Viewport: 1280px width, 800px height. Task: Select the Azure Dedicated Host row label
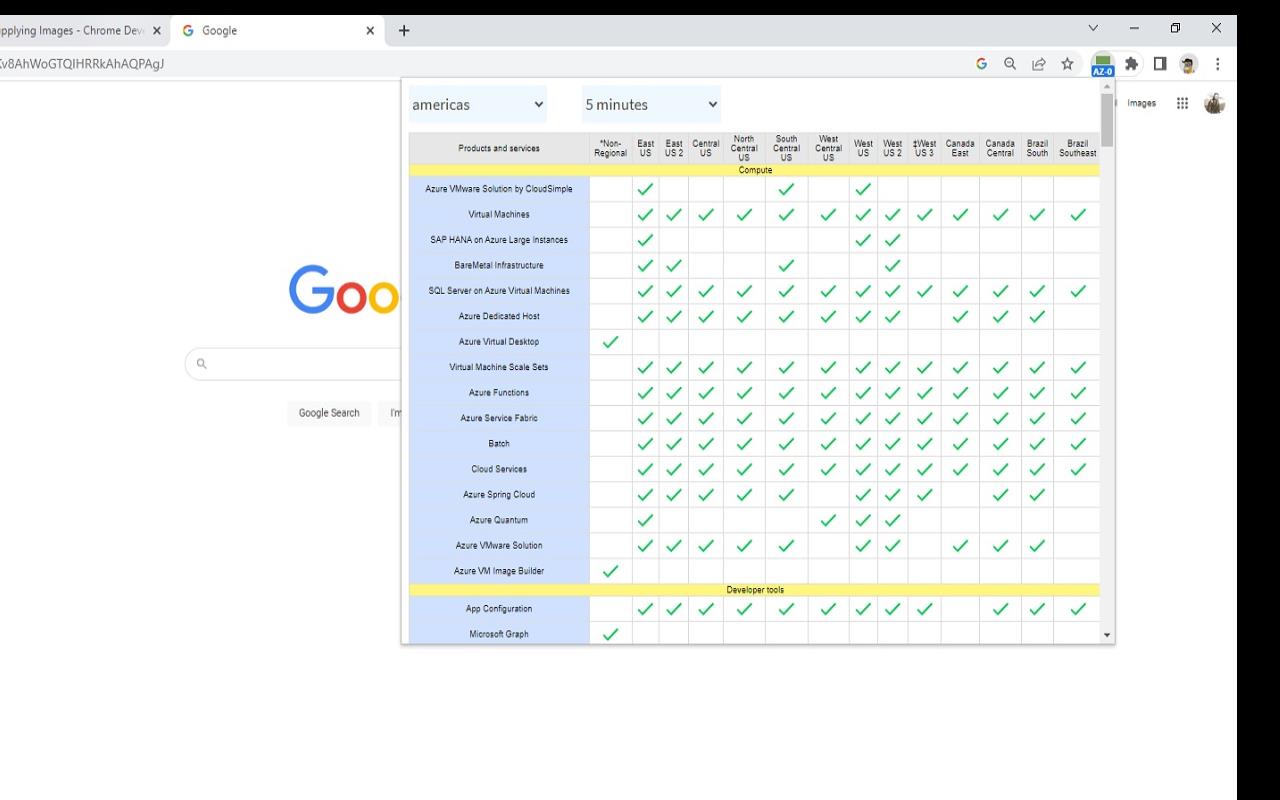(x=499, y=317)
